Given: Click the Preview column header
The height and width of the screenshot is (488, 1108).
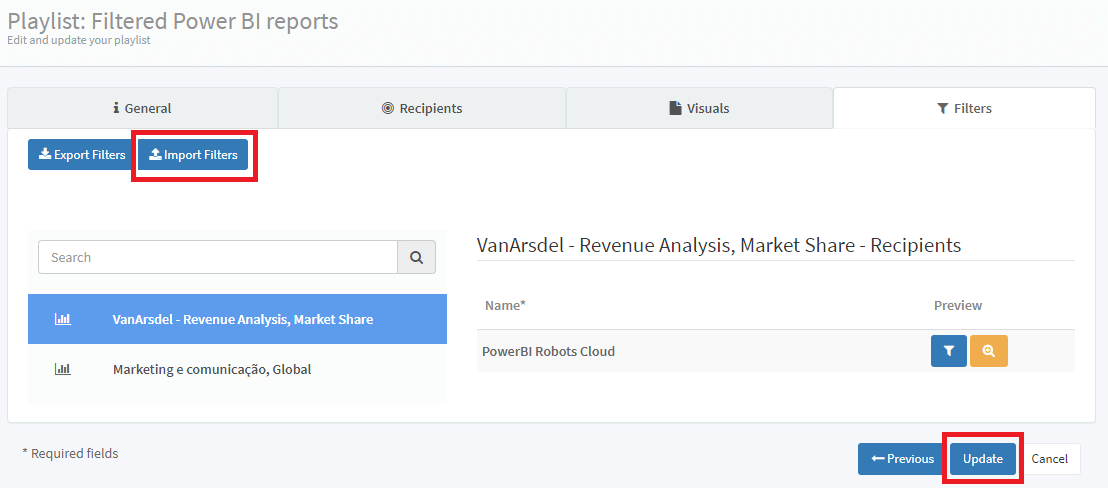Looking at the screenshot, I should [x=957, y=305].
